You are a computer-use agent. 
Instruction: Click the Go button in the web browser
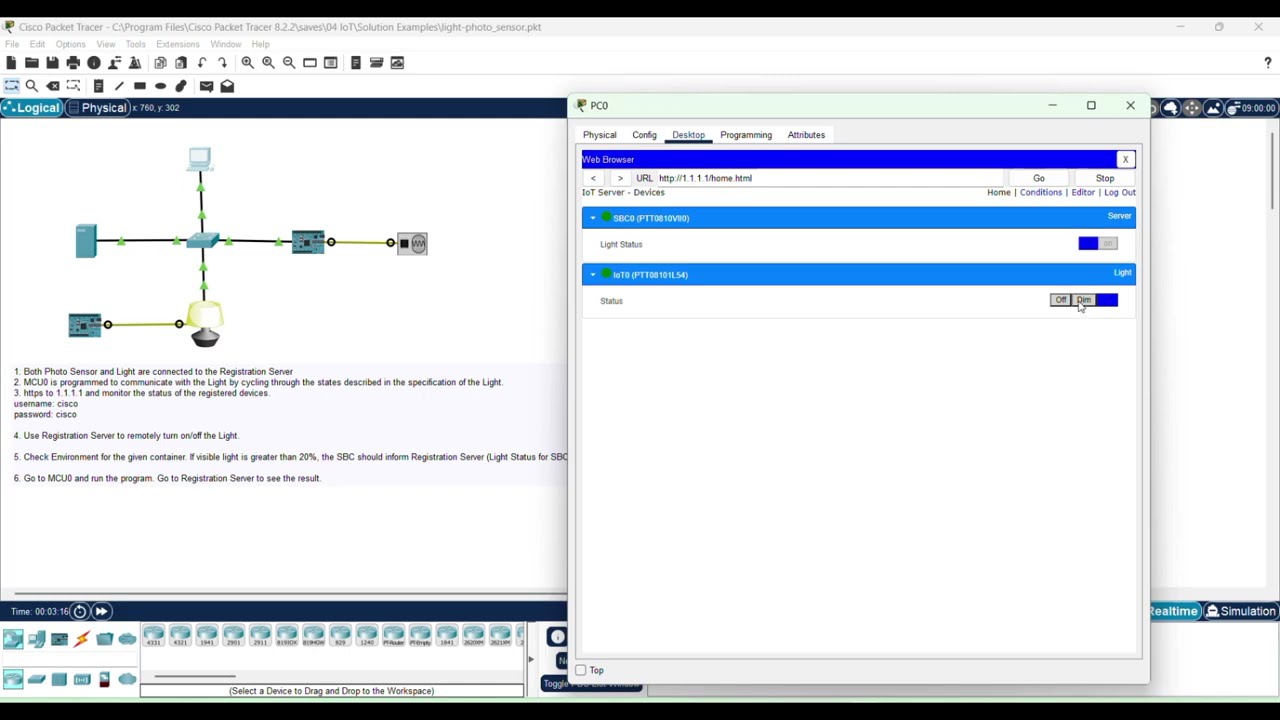(1039, 178)
